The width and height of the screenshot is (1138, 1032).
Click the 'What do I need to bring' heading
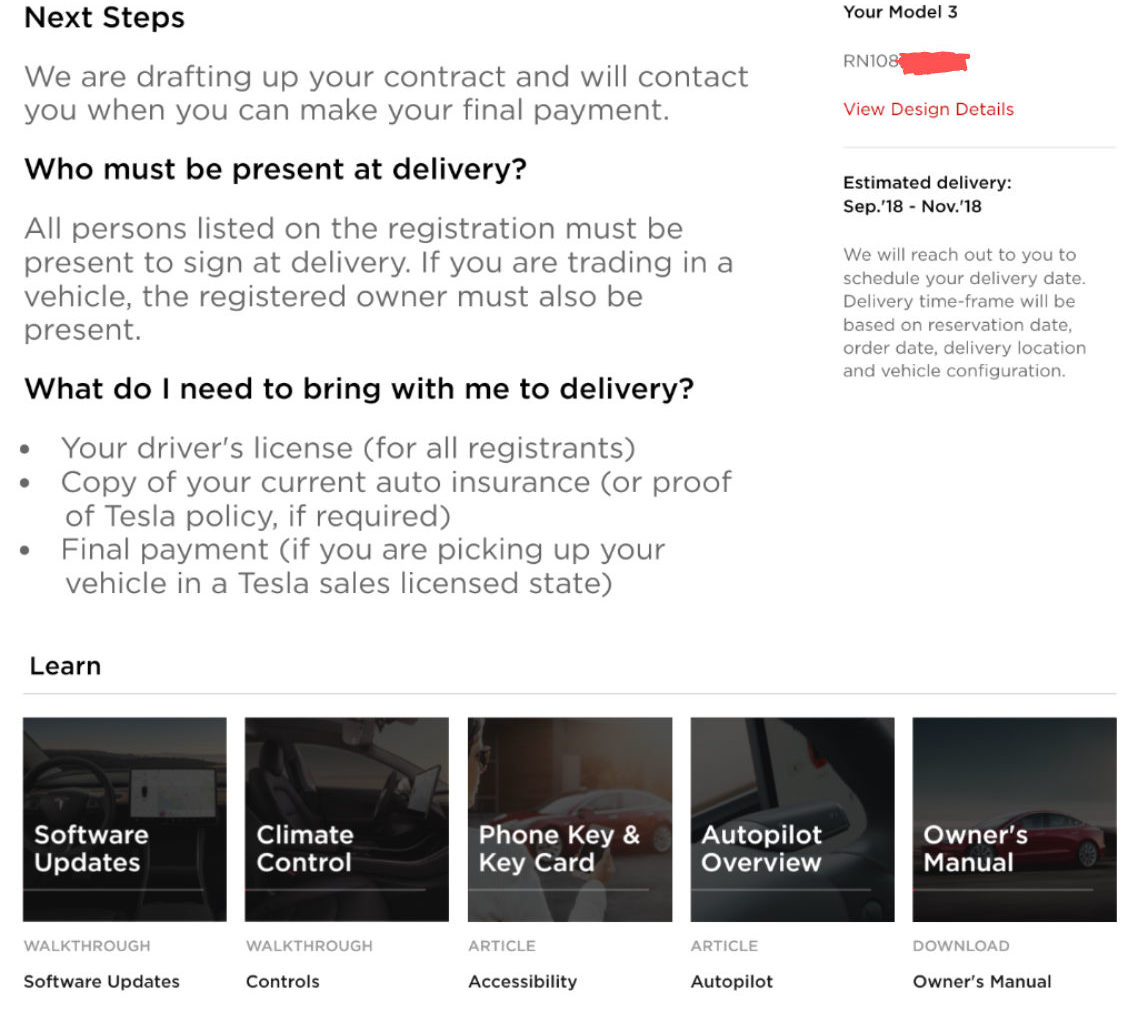pos(359,389)
